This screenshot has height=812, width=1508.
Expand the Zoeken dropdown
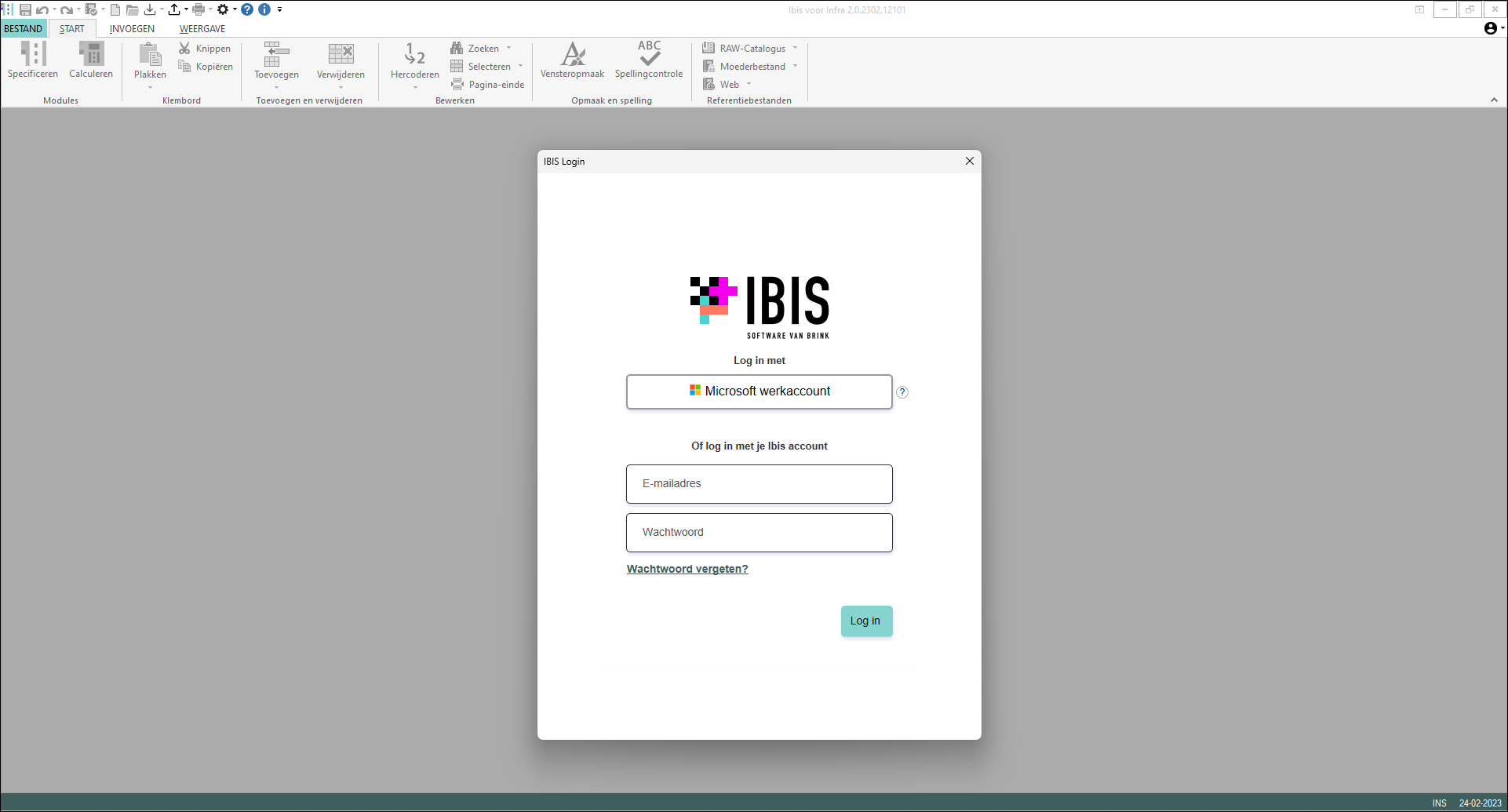(508, 48)
